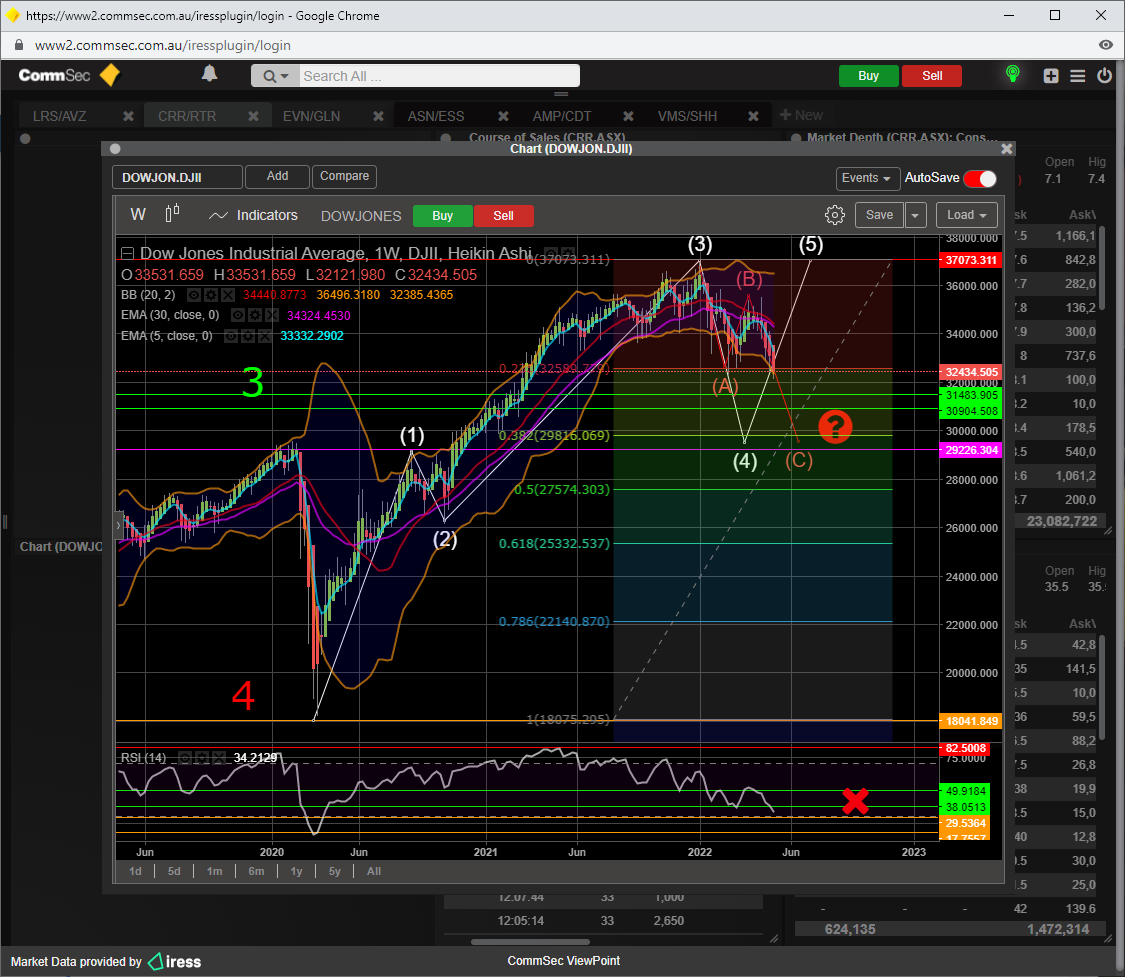Click the Compare button
The height and width of the screenshot is (977, 1125).
point(344,176)
